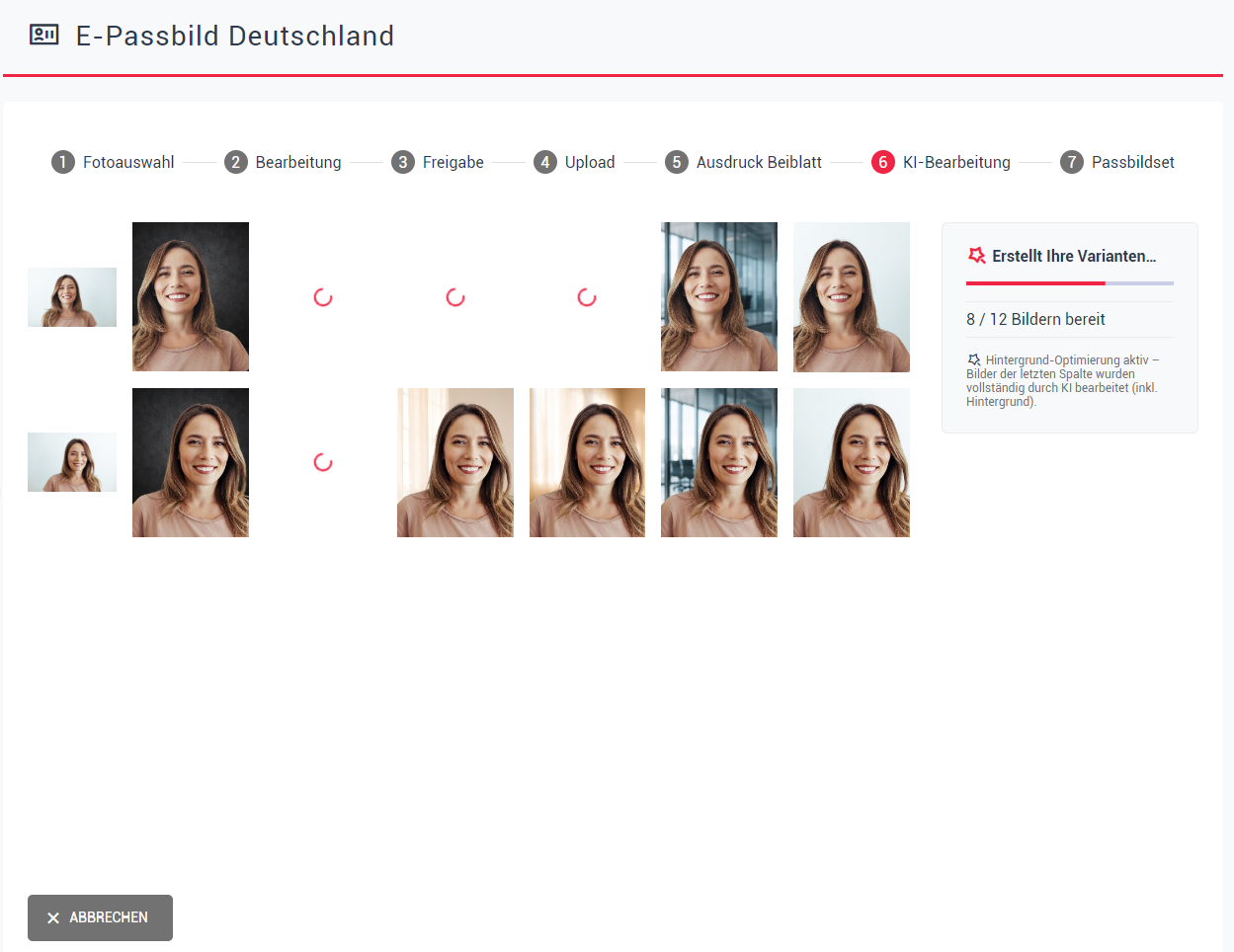The height and width of the screenshot is (952, 1234).
Task: Pick the top row office background portrait
Action: [x=719, y=297]
